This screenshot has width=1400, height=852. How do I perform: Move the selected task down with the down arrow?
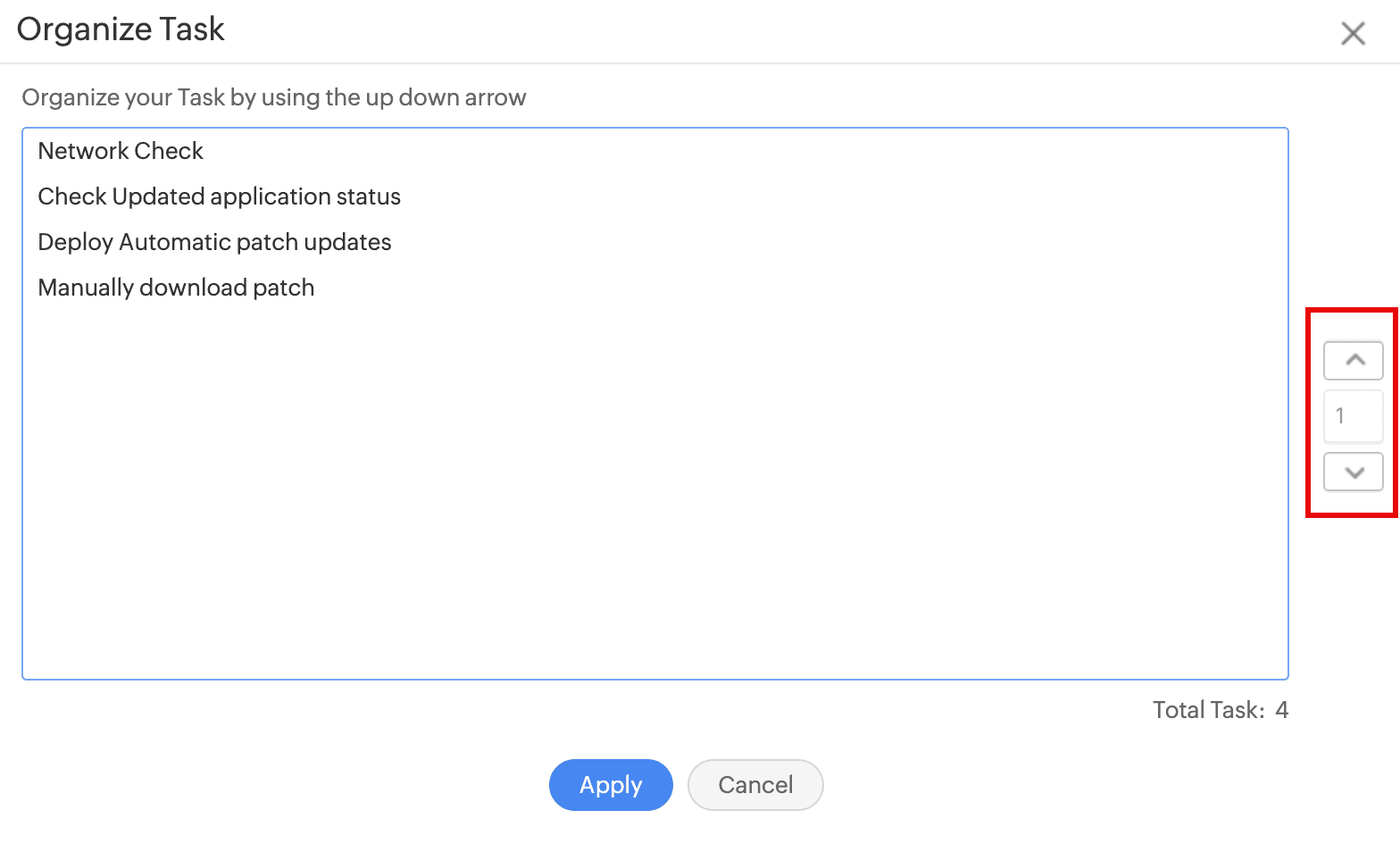[1353, 472]
